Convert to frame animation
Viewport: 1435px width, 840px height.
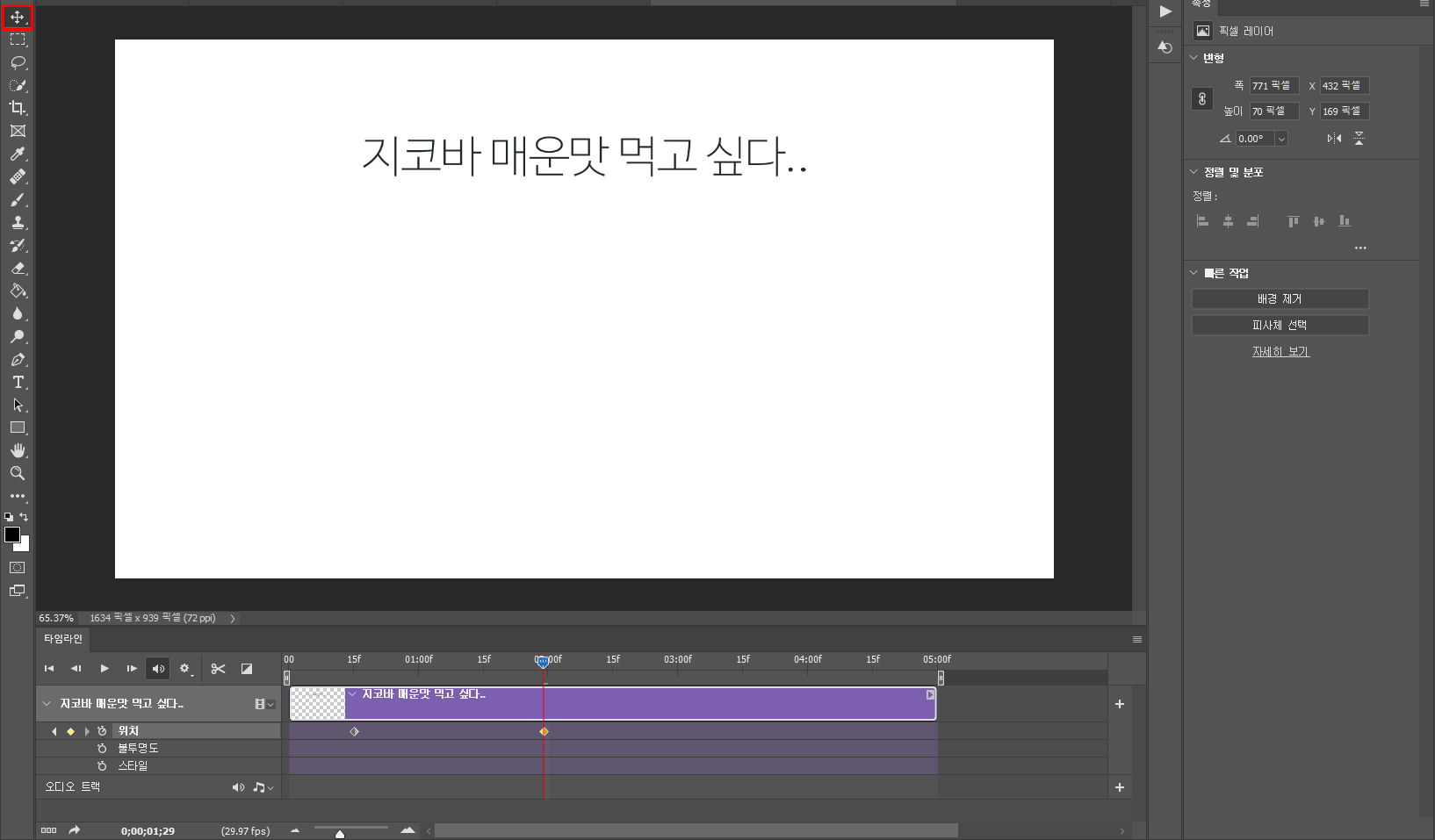48,830
